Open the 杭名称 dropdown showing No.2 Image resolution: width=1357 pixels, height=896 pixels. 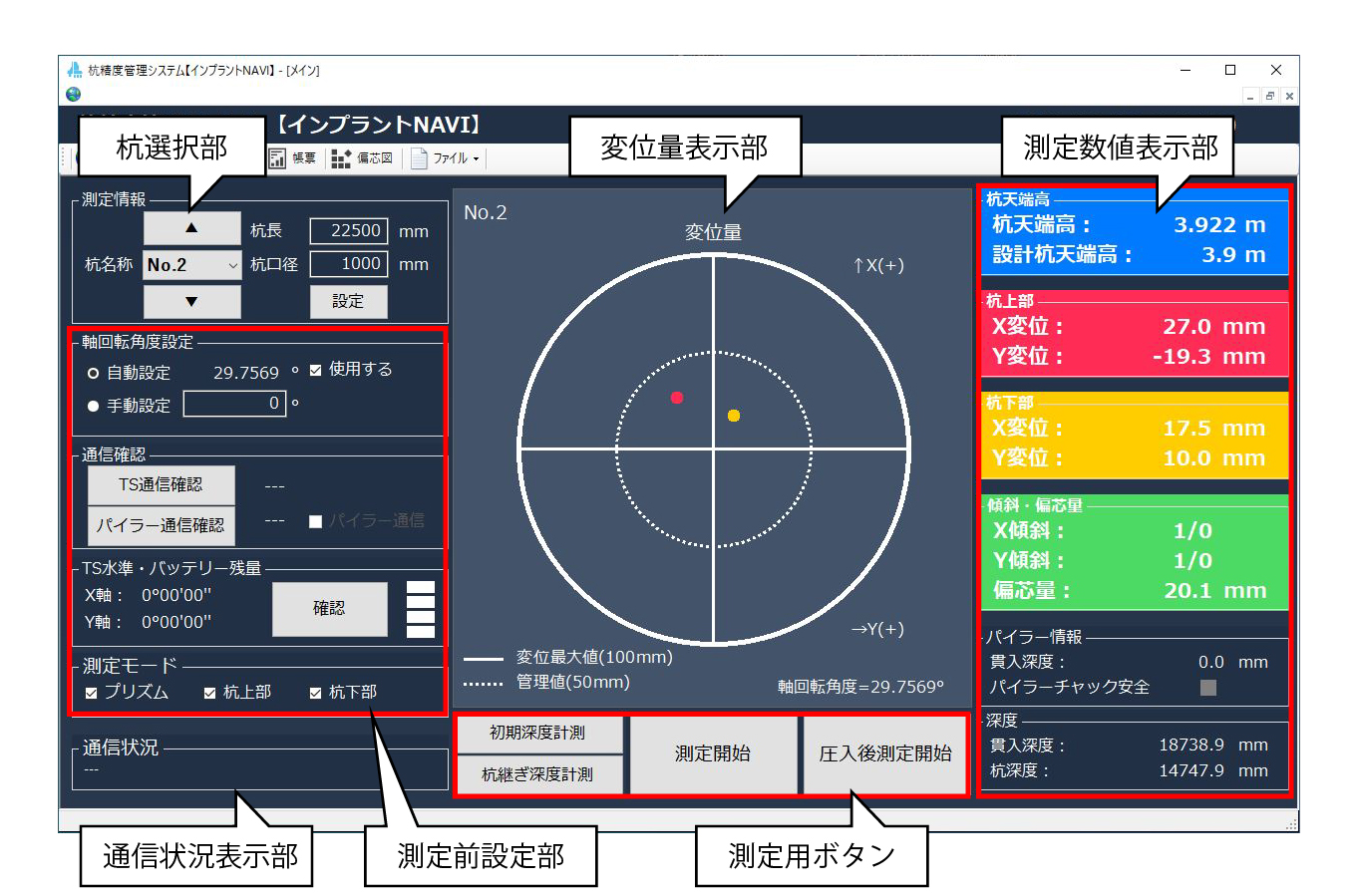191,264
